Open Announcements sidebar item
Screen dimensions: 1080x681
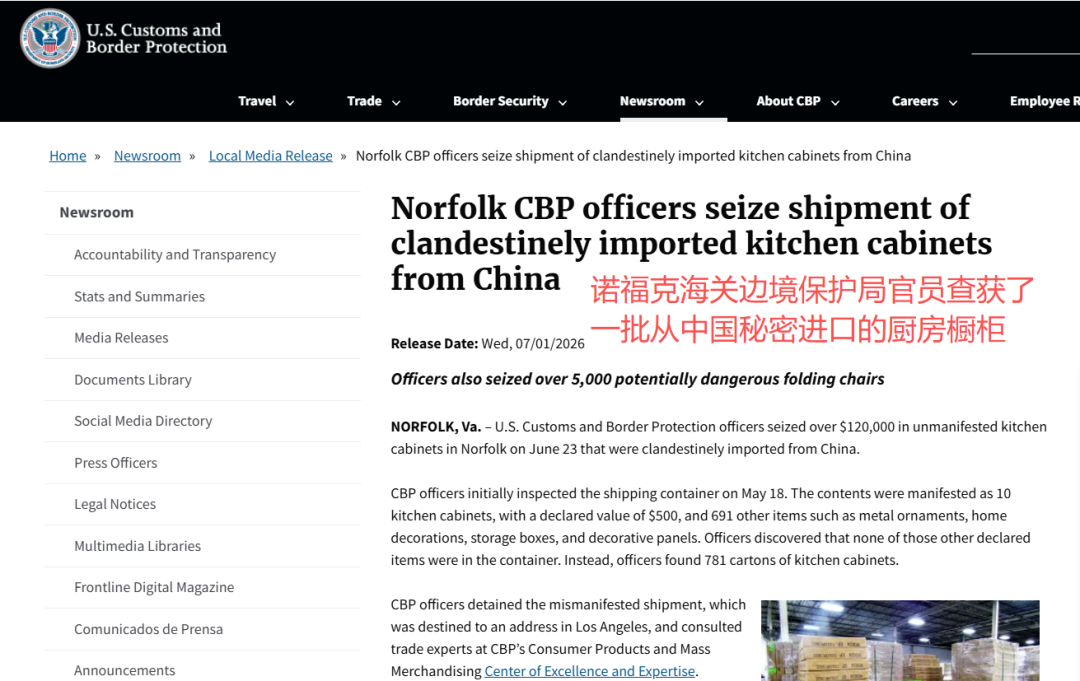[x=125, y=671]
